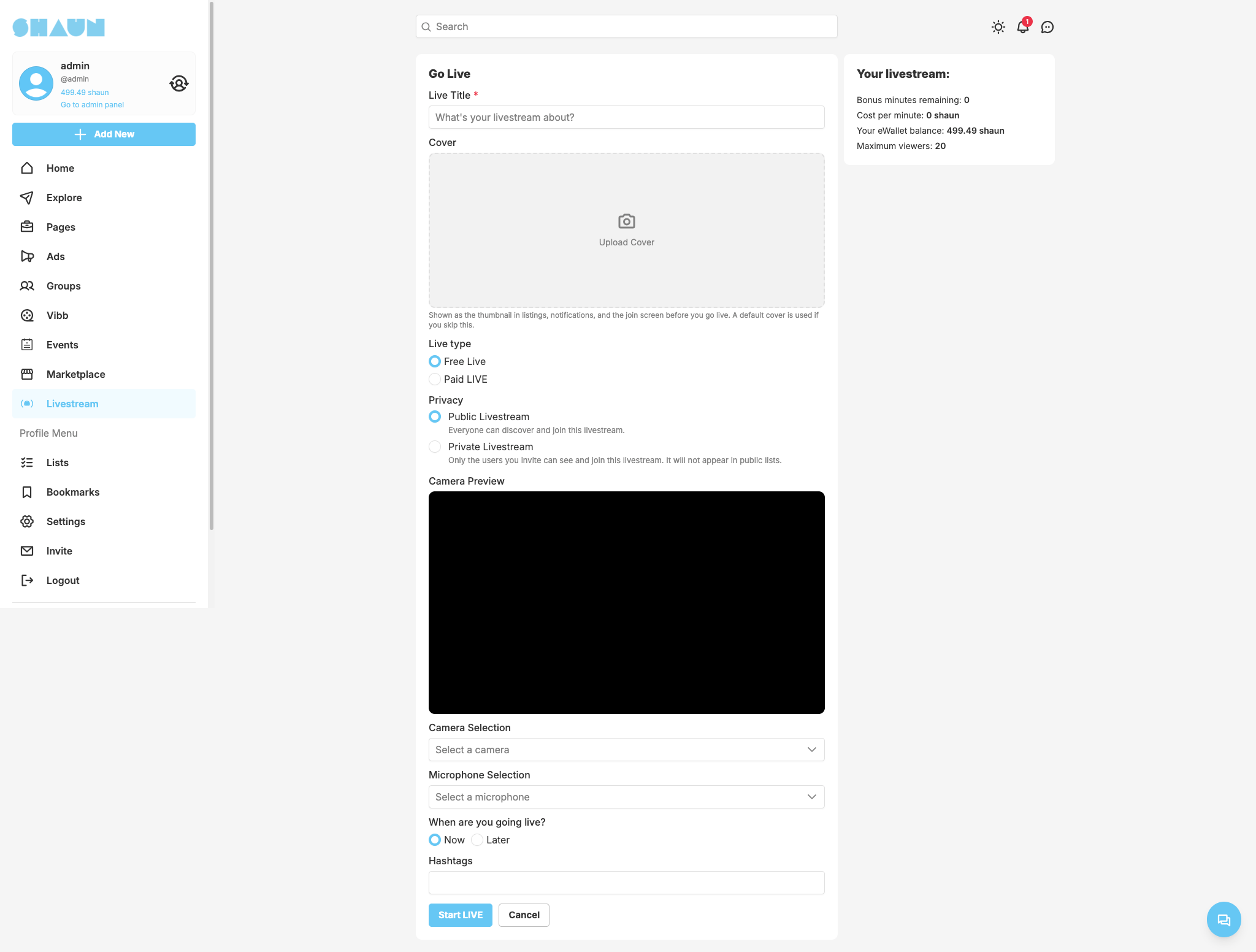Click the Events calendar icon
Image resolution: width=1256 pixels, height=952 pixels.
(27, 345)
